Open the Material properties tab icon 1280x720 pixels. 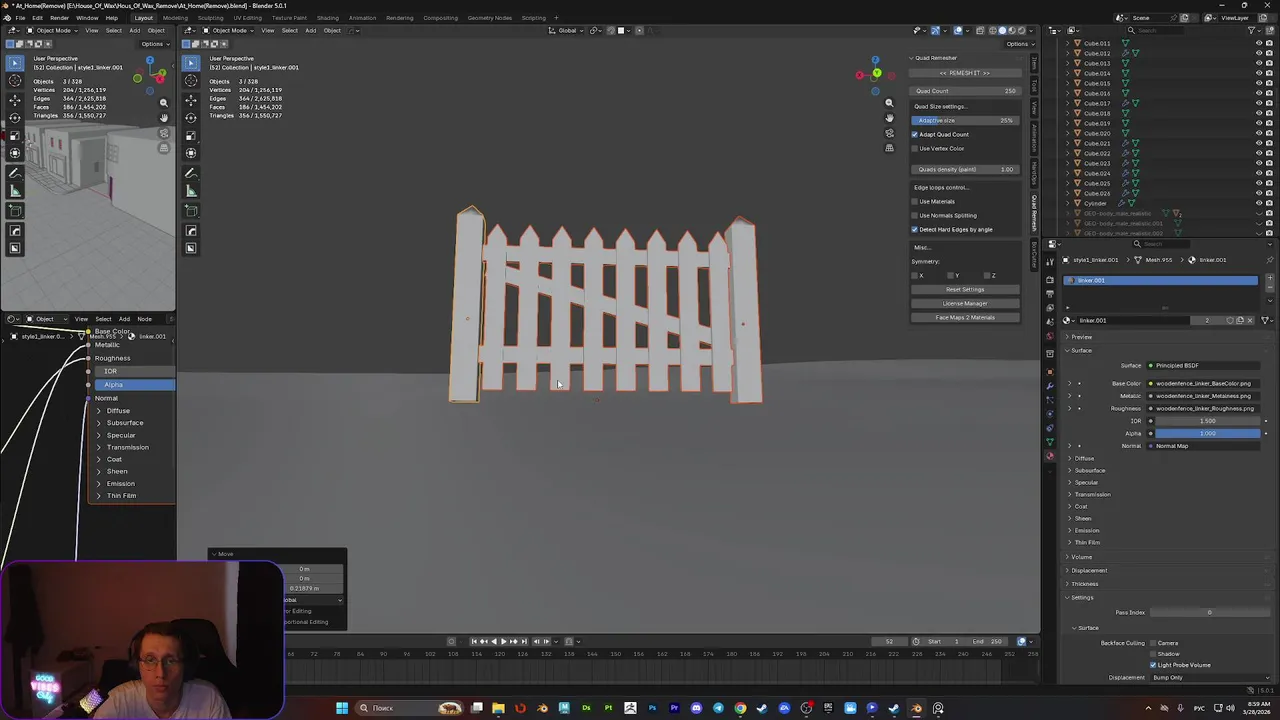point(1050,456)
